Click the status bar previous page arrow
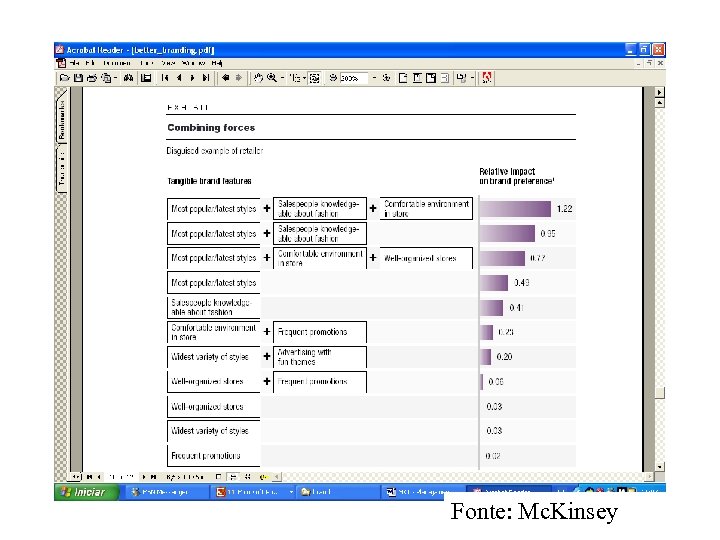Image resolution: width=720 pixels, height=540 pixels. (99, 477)
